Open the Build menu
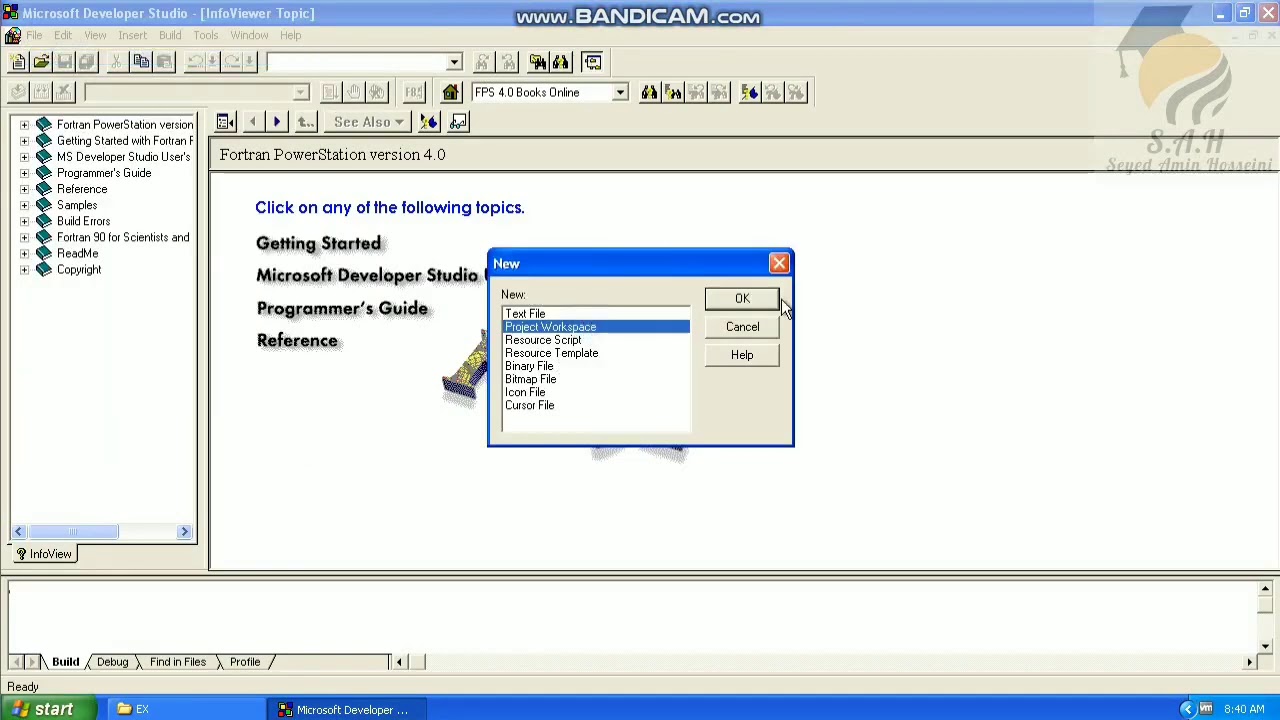The width and height of the screenshot is (1280, 720). tap(170, 35)
